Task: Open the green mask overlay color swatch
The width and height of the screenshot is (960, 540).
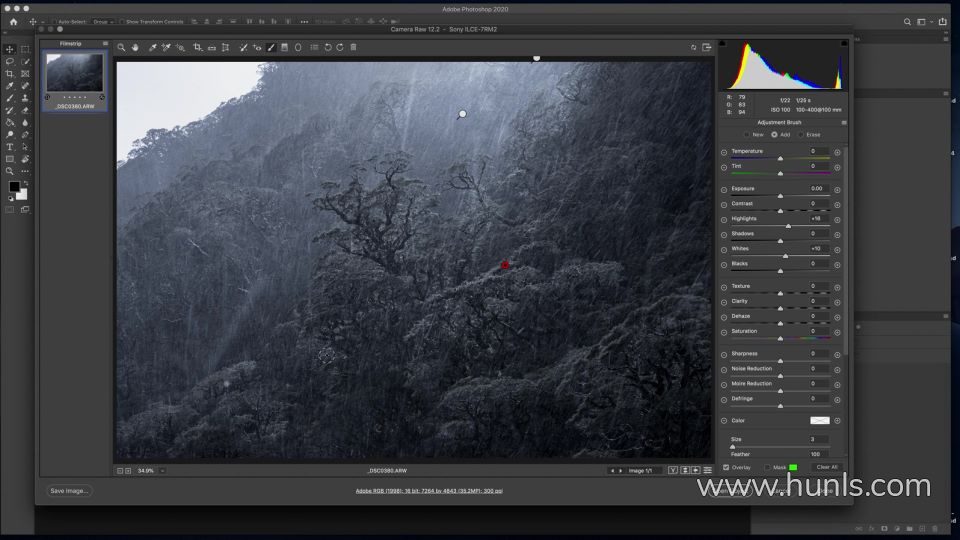Action: pyautogui.click(x=793, y=467)
